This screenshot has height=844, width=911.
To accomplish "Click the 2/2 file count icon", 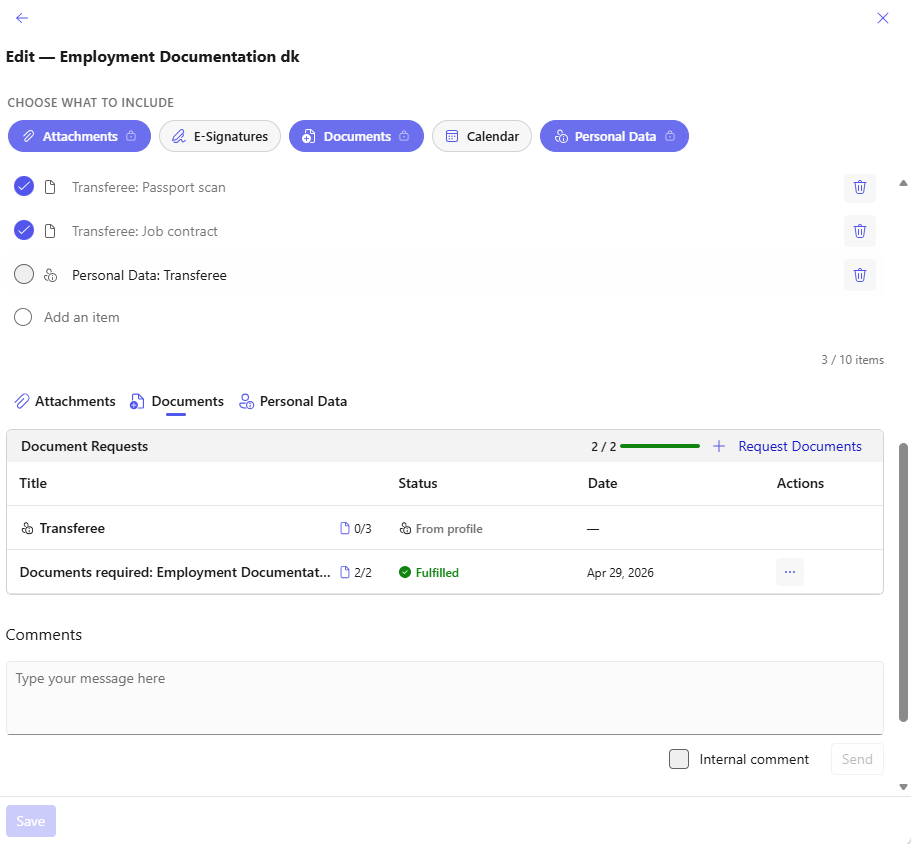I will click(x=345, y=572).
